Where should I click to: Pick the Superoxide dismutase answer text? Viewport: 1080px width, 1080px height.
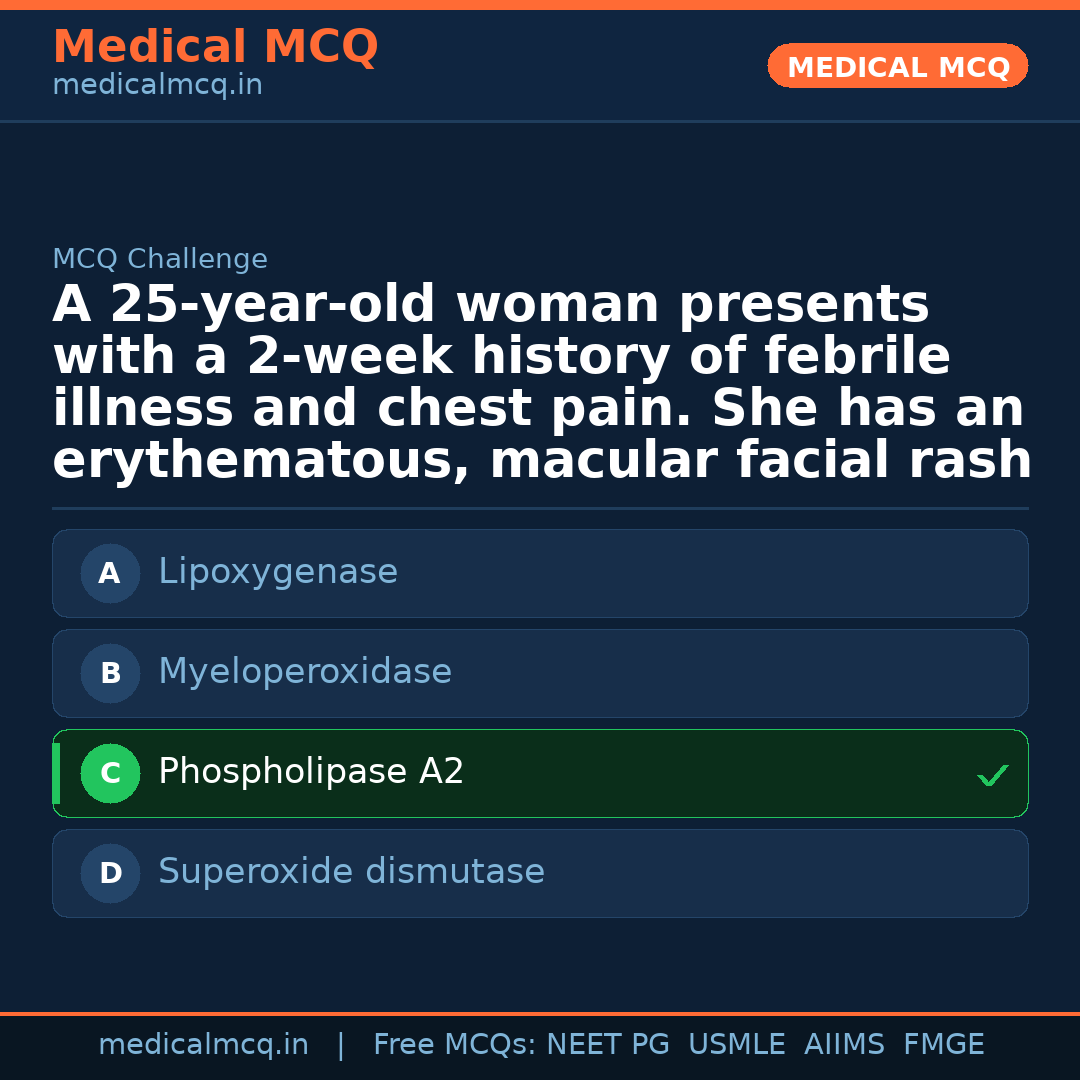351,872
